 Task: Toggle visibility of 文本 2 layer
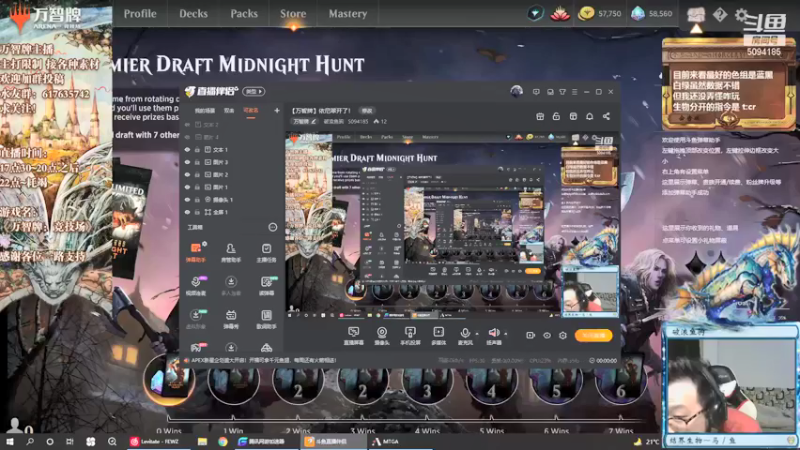pyautogui.click(x=187, y=124)
